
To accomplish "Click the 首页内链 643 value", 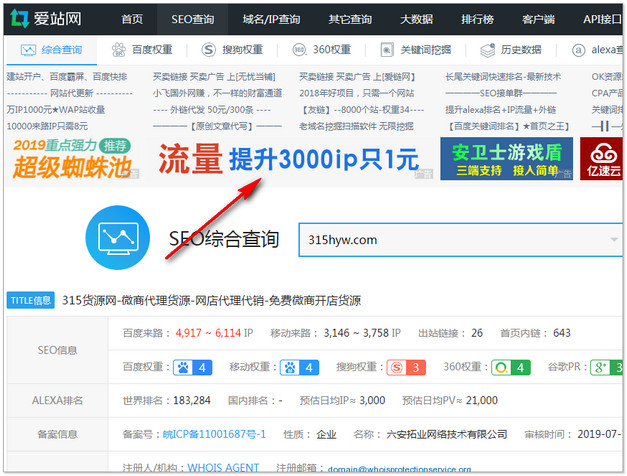I will 562,333.
